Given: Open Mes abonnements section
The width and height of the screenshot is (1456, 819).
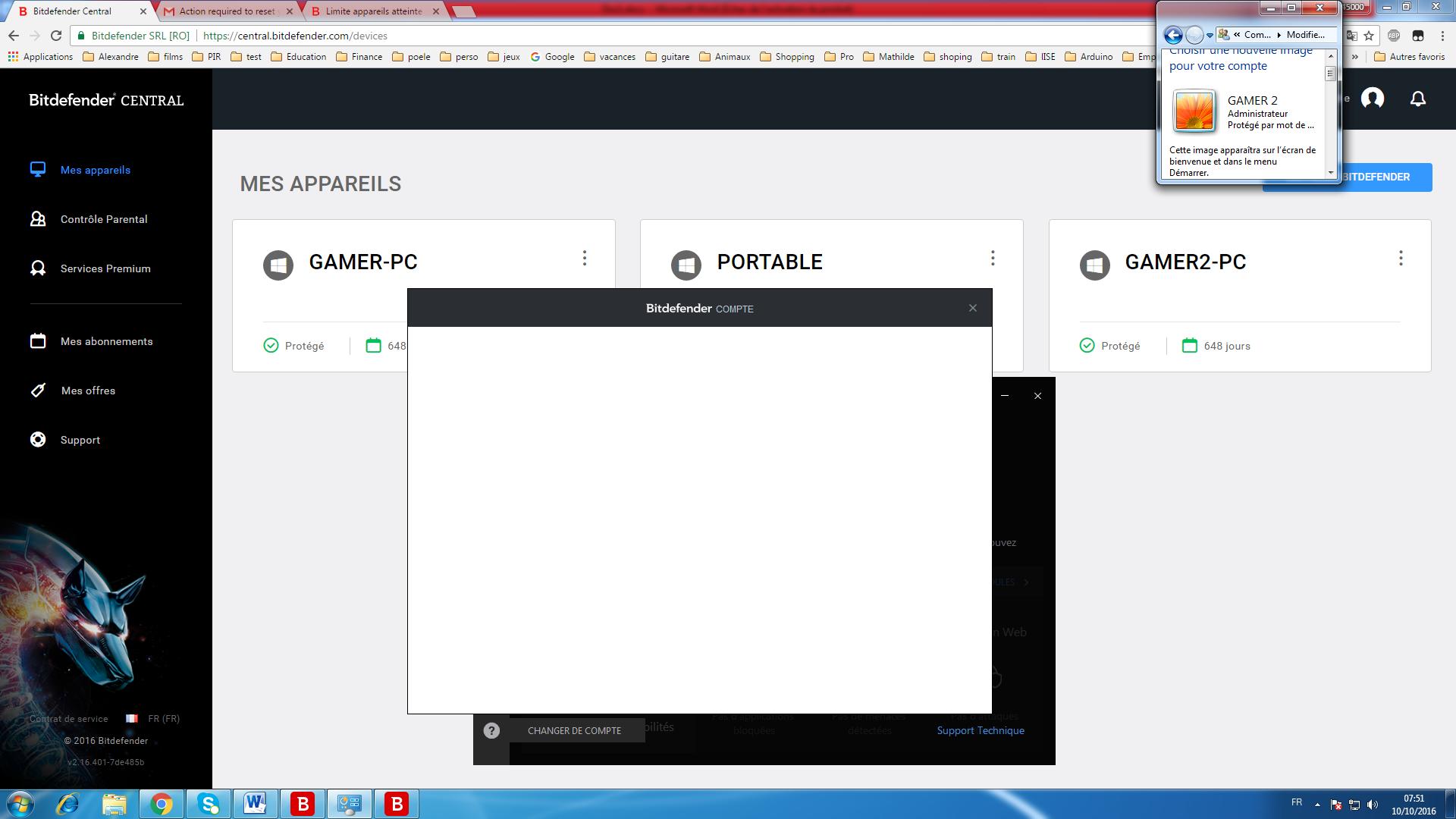Looking at the screenshot, I should [x=91, y=341].
